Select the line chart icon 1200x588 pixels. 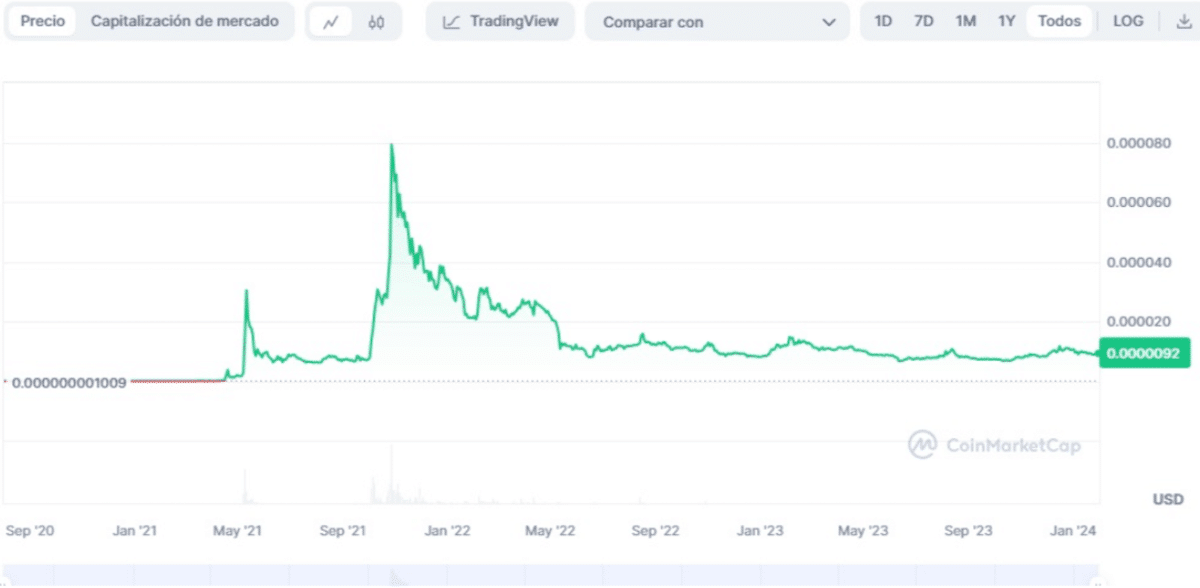tap(332, 20)
